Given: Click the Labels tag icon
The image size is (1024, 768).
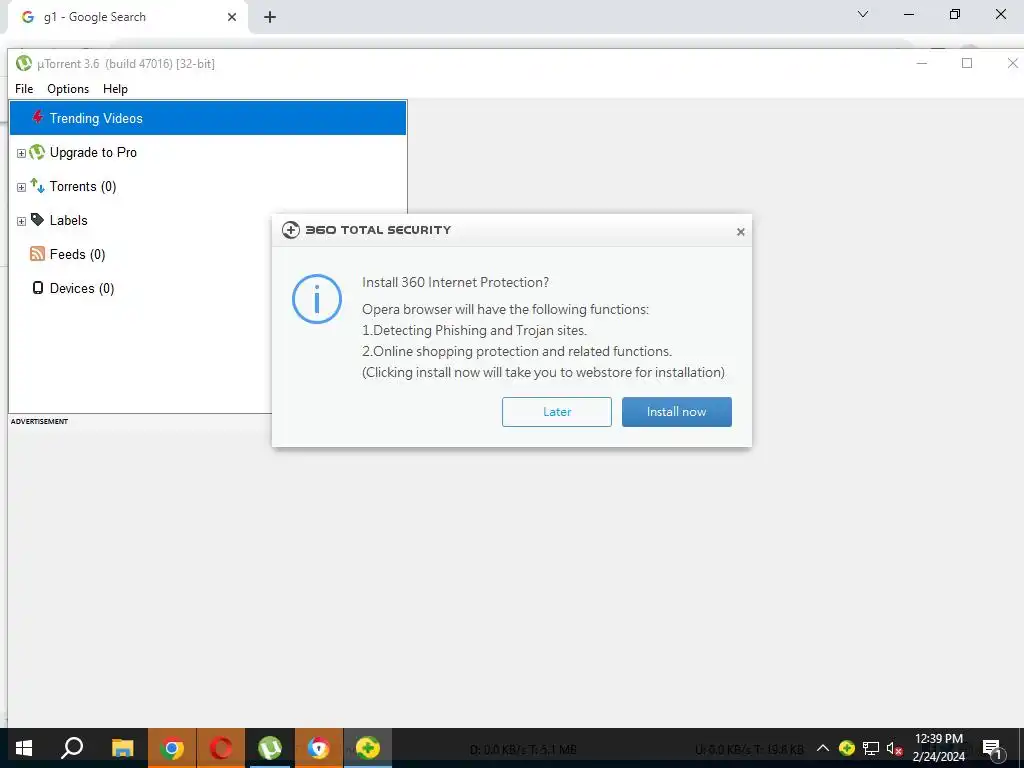Looking at the screenshot, I should click(37, 220).
